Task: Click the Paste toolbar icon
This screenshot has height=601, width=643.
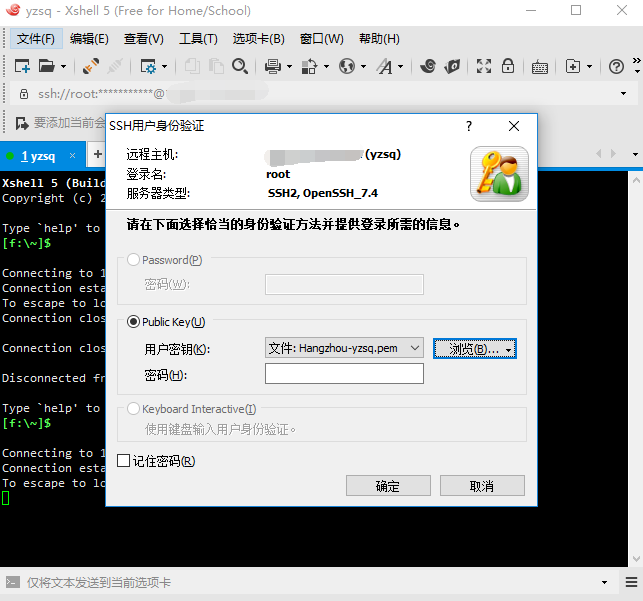Action: [216, 66]
